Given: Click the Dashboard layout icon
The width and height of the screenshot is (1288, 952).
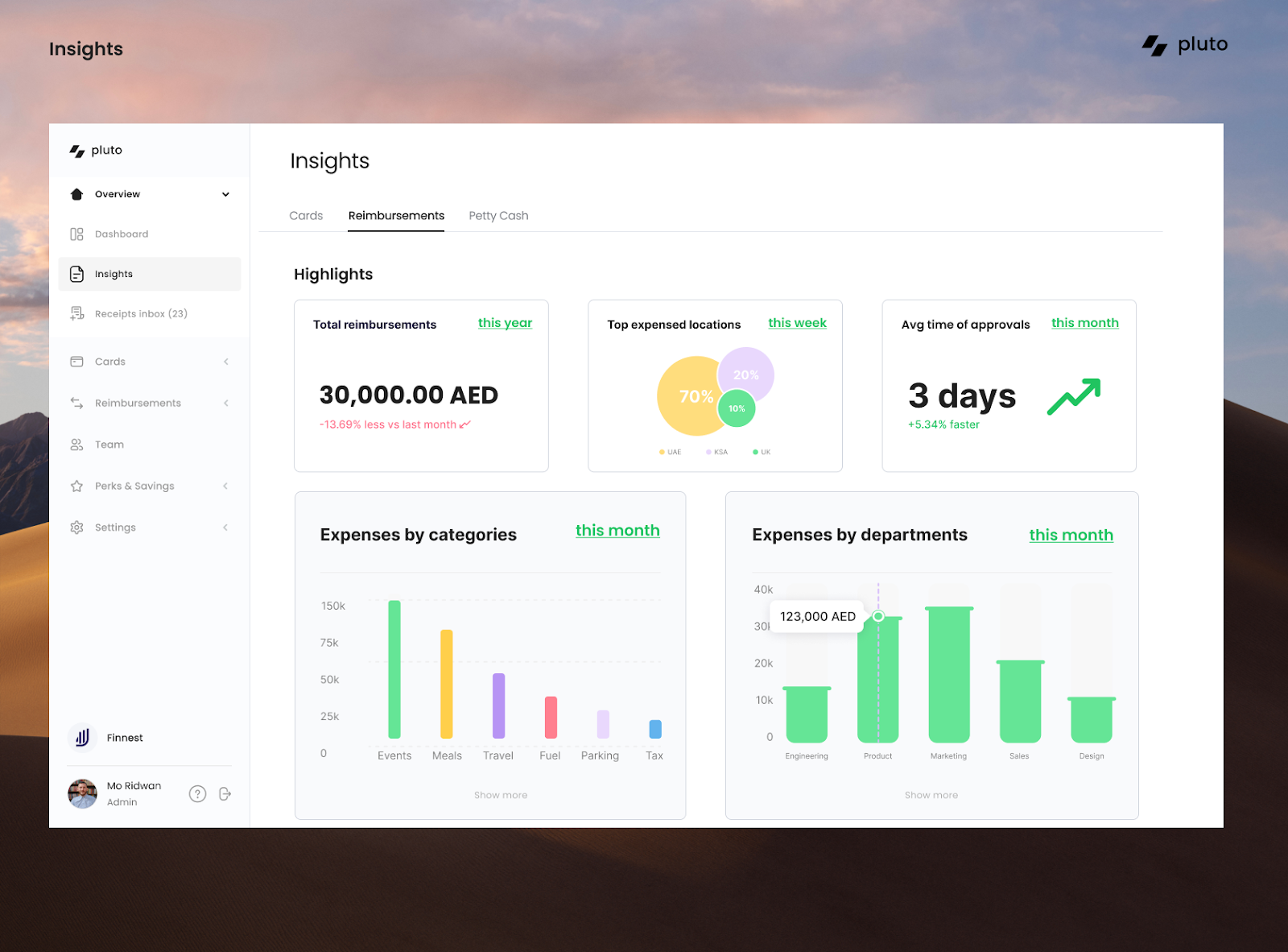Looking at the screenshot, I should (x=76, y=234).
